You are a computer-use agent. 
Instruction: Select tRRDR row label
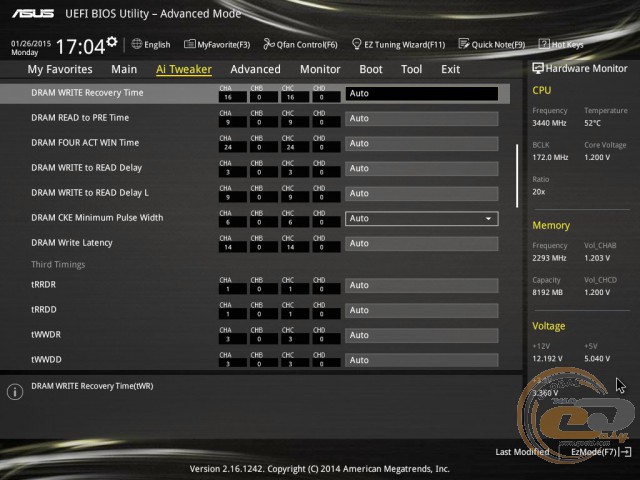(x=44, y=284)
